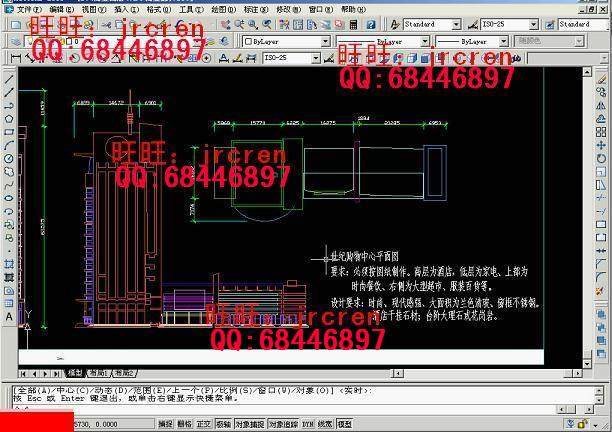The width and height of the screenshot is (612, 432).
Task: Open the ByLayer lineweight dropdown
Action: tap(504, 41)
